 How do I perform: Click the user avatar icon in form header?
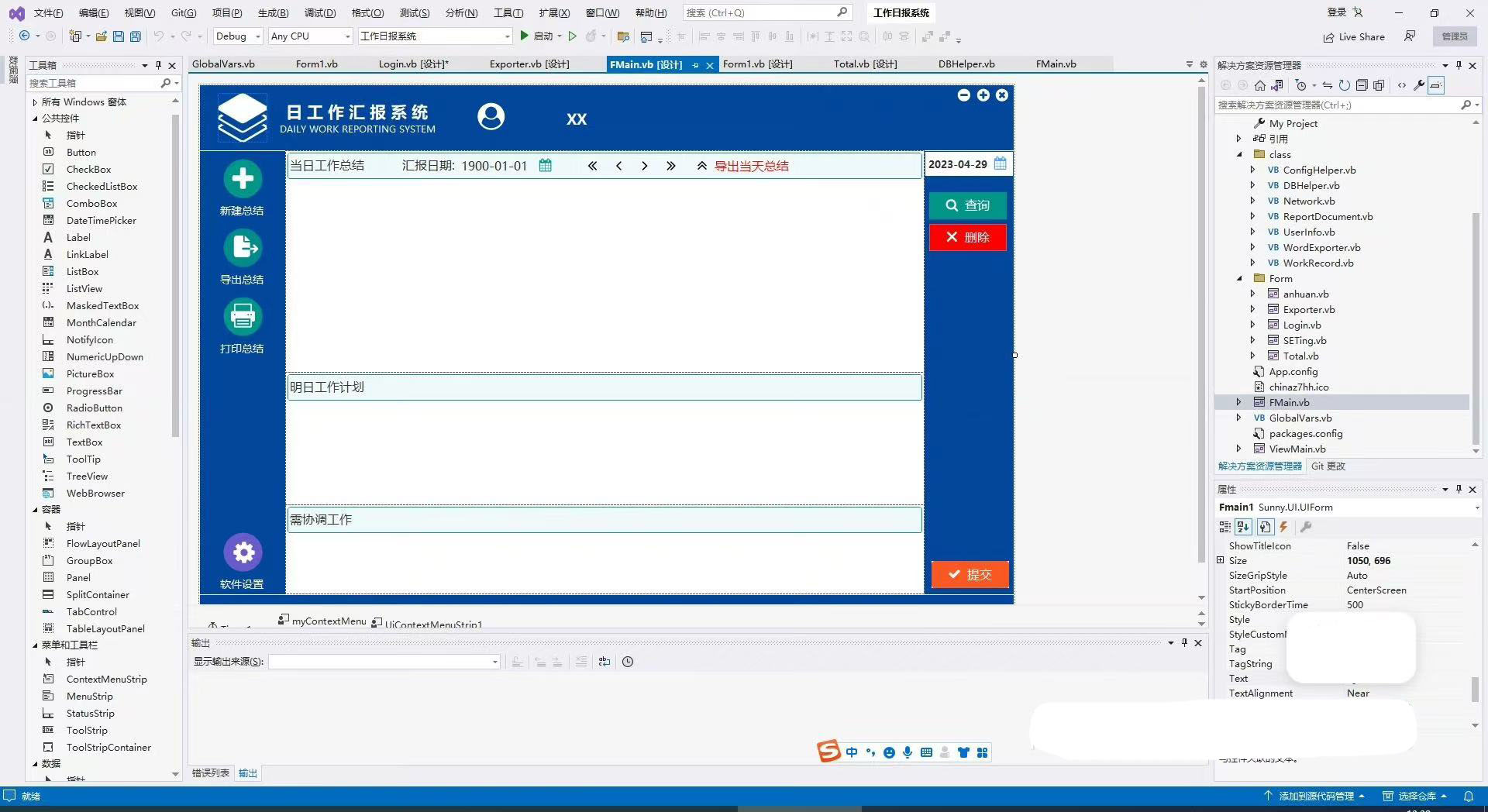pyautogui.click(x=491, y=116)
